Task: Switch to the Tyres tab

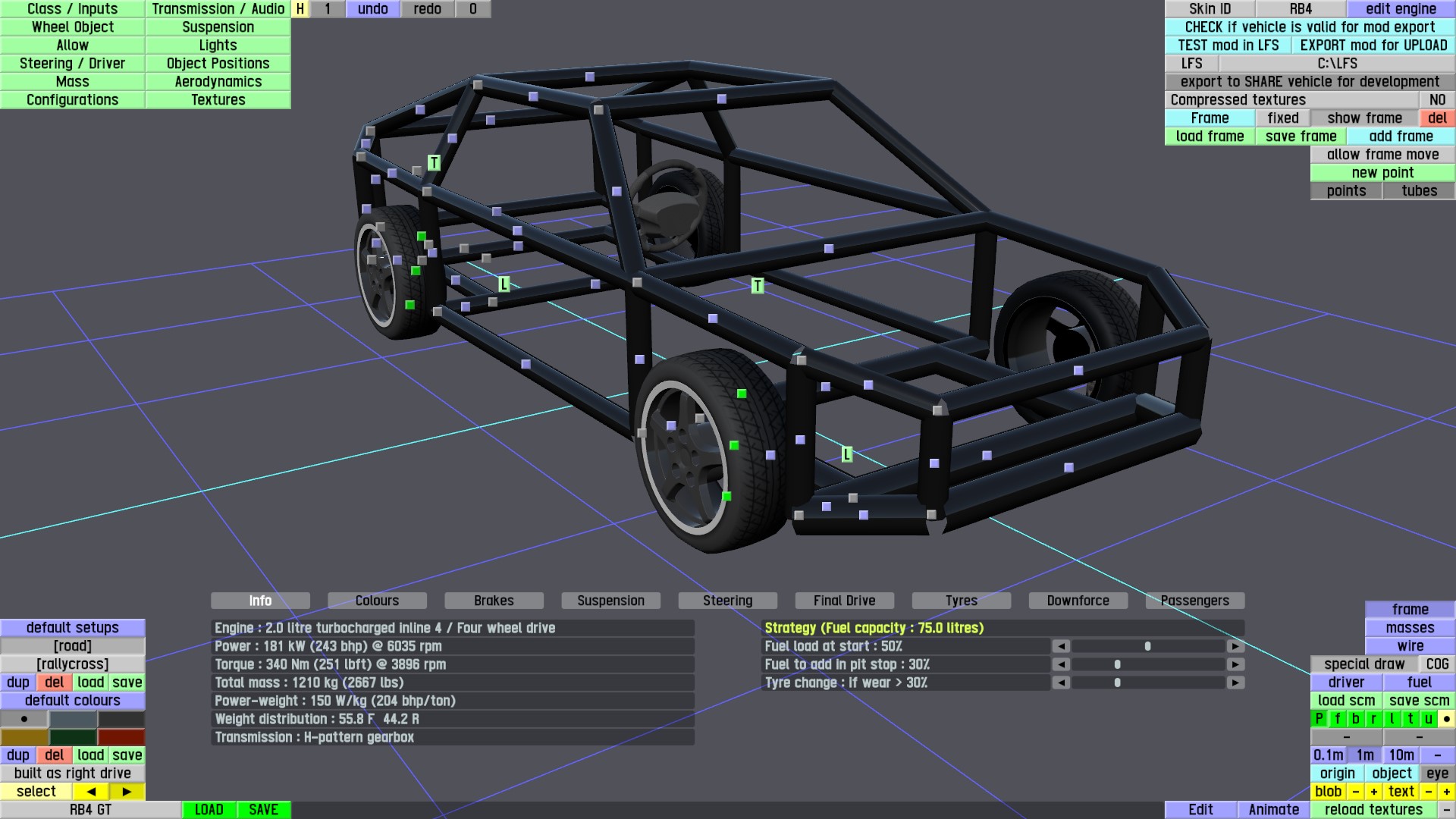Action: (961, 601)
